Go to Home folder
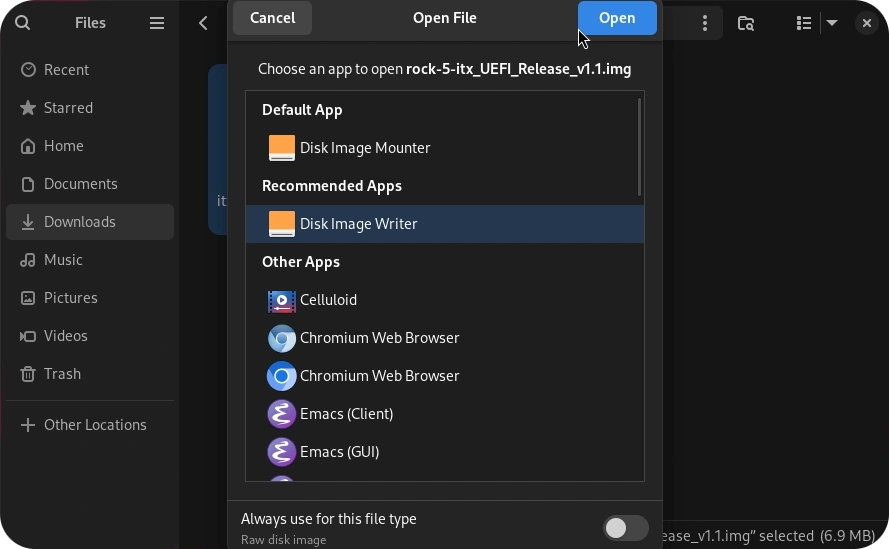The height and width of the screenshot is (549, 889). [90, 146]
